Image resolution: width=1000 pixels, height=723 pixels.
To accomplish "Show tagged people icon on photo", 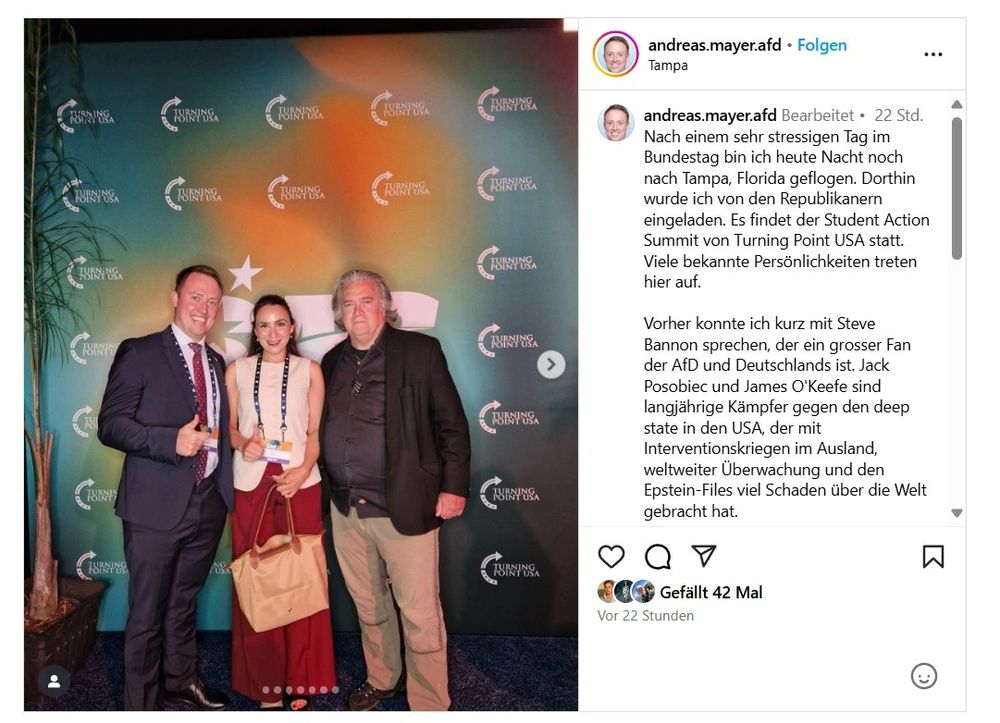I will pos(54,682).
